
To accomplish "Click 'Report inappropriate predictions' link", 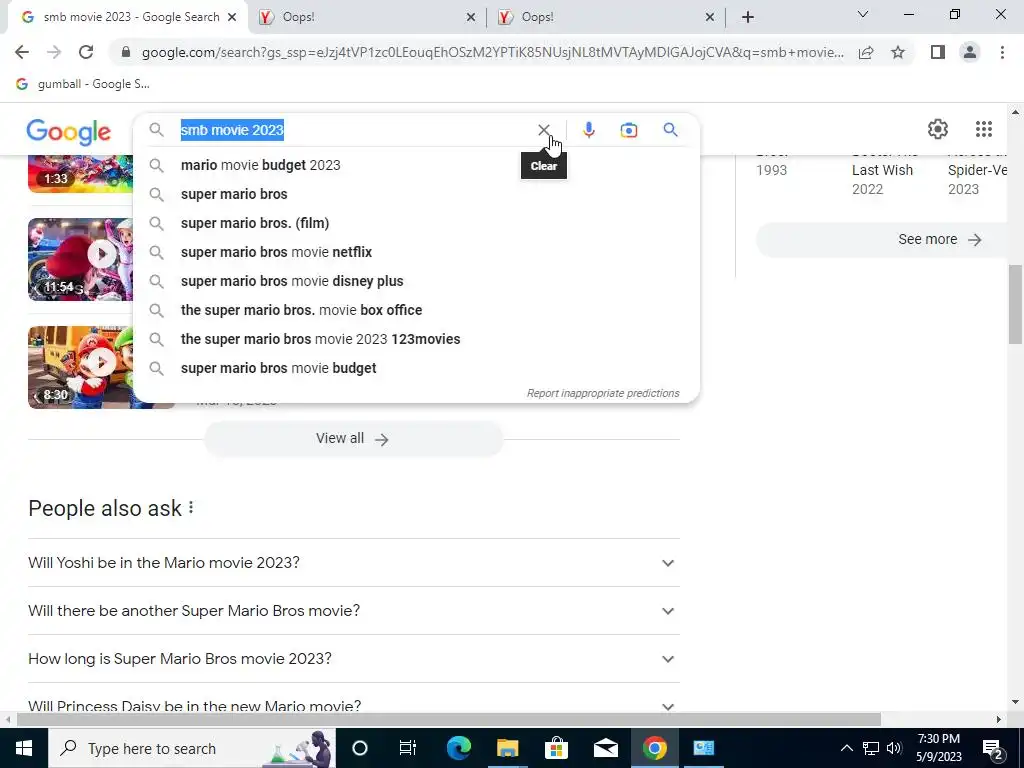I will 603,393.
